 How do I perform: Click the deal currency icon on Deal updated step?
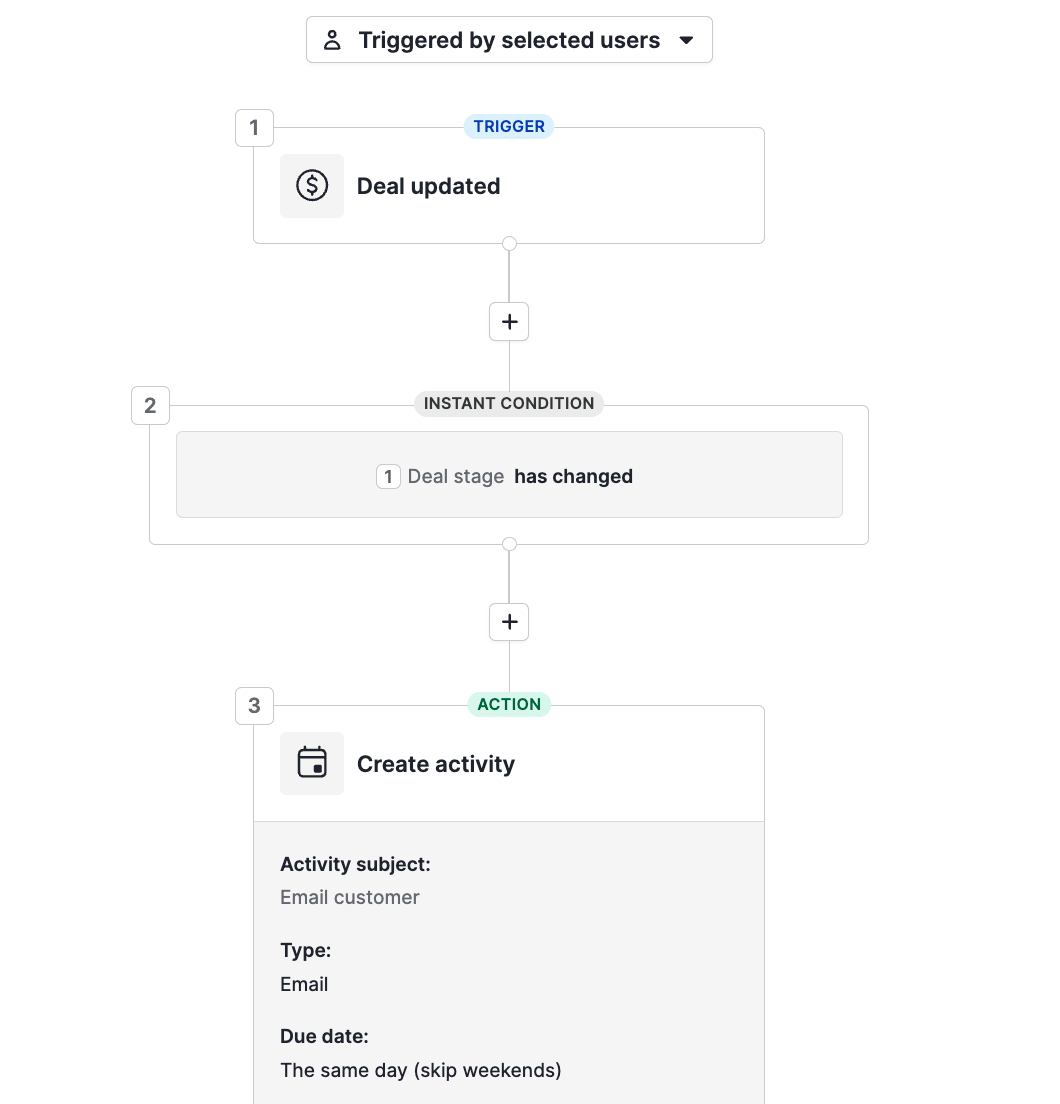click(311, 185)
